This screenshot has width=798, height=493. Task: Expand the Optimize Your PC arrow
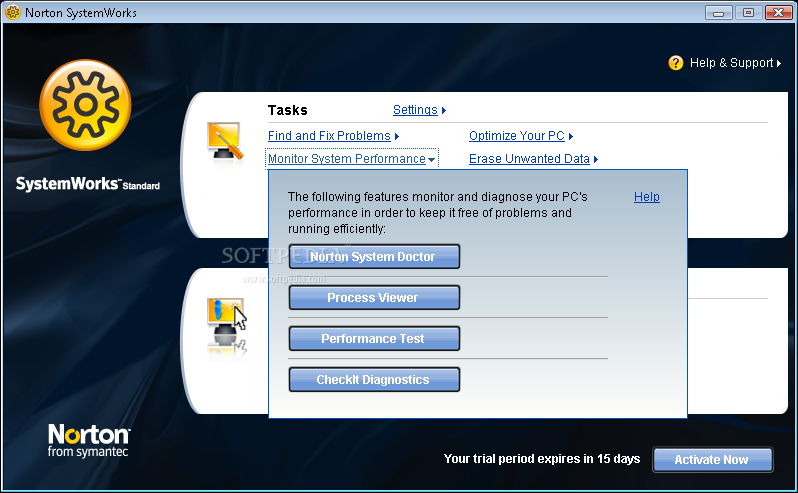[571, 136]
